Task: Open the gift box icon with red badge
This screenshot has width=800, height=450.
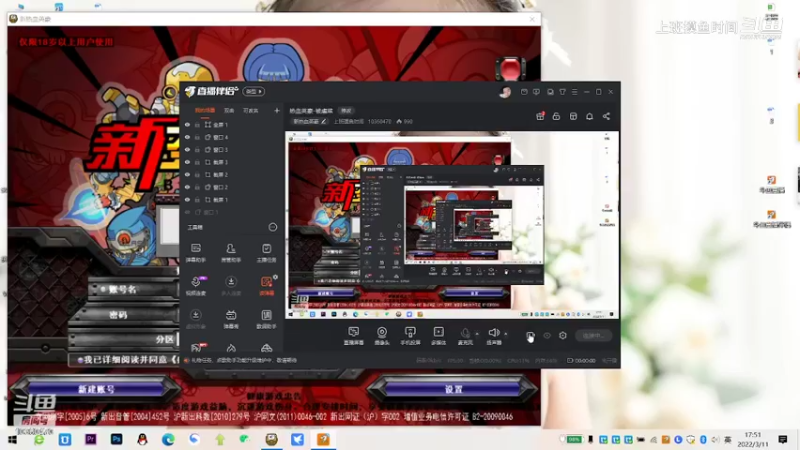Action: (x=540, y=116)
